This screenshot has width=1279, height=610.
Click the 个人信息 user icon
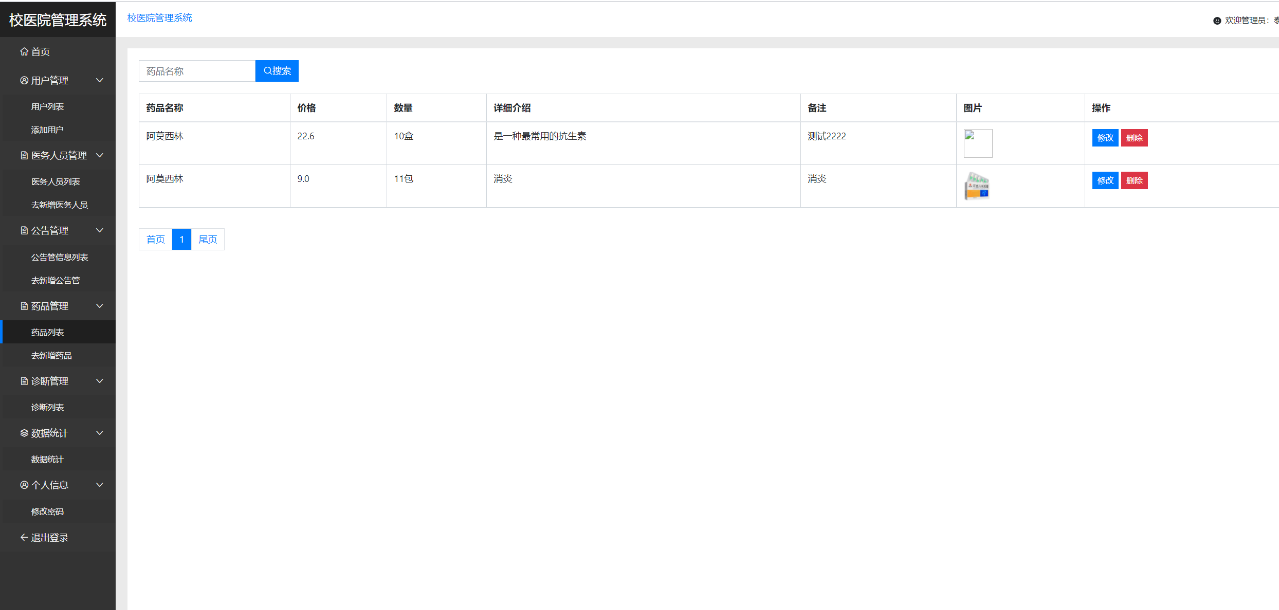coord(24,486)
